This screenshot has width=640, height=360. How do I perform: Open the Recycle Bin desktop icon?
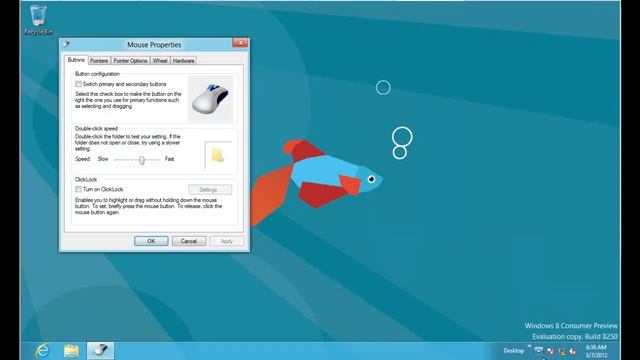(x=38, y=20)
